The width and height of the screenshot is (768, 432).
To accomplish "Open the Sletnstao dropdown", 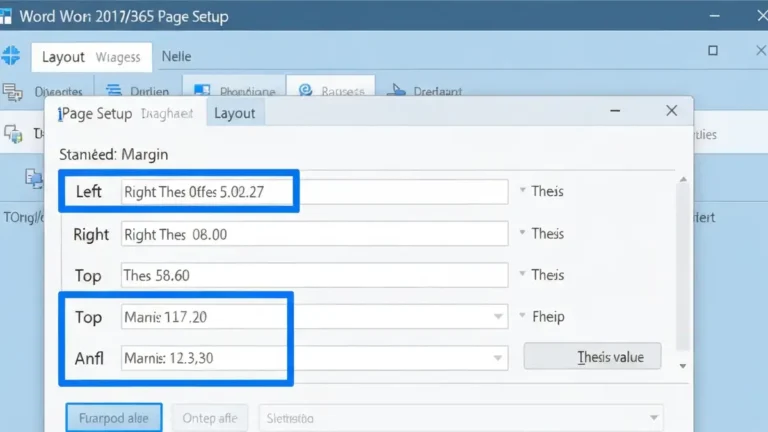I will (461, 418).
